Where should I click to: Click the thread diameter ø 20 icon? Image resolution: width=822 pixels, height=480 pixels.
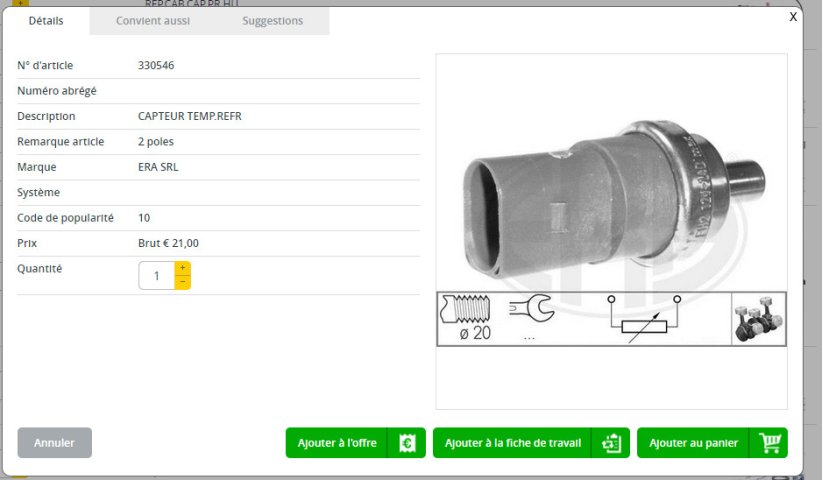coord(467,319)
